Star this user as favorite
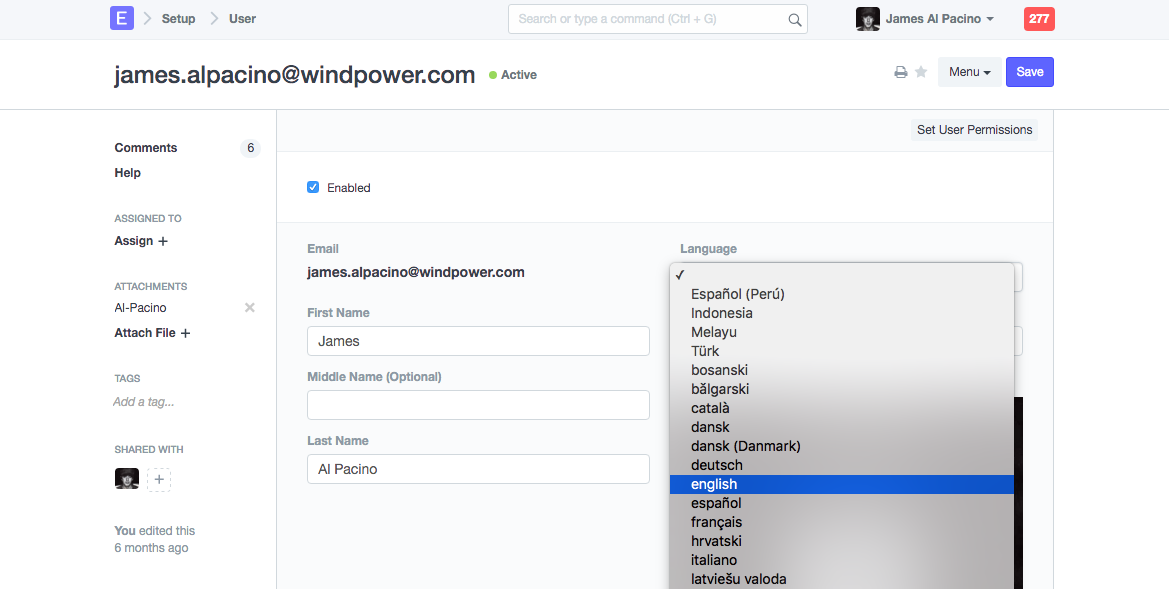Image resolution: width=1169 pixels, height=589 pixels. [921, 73]
